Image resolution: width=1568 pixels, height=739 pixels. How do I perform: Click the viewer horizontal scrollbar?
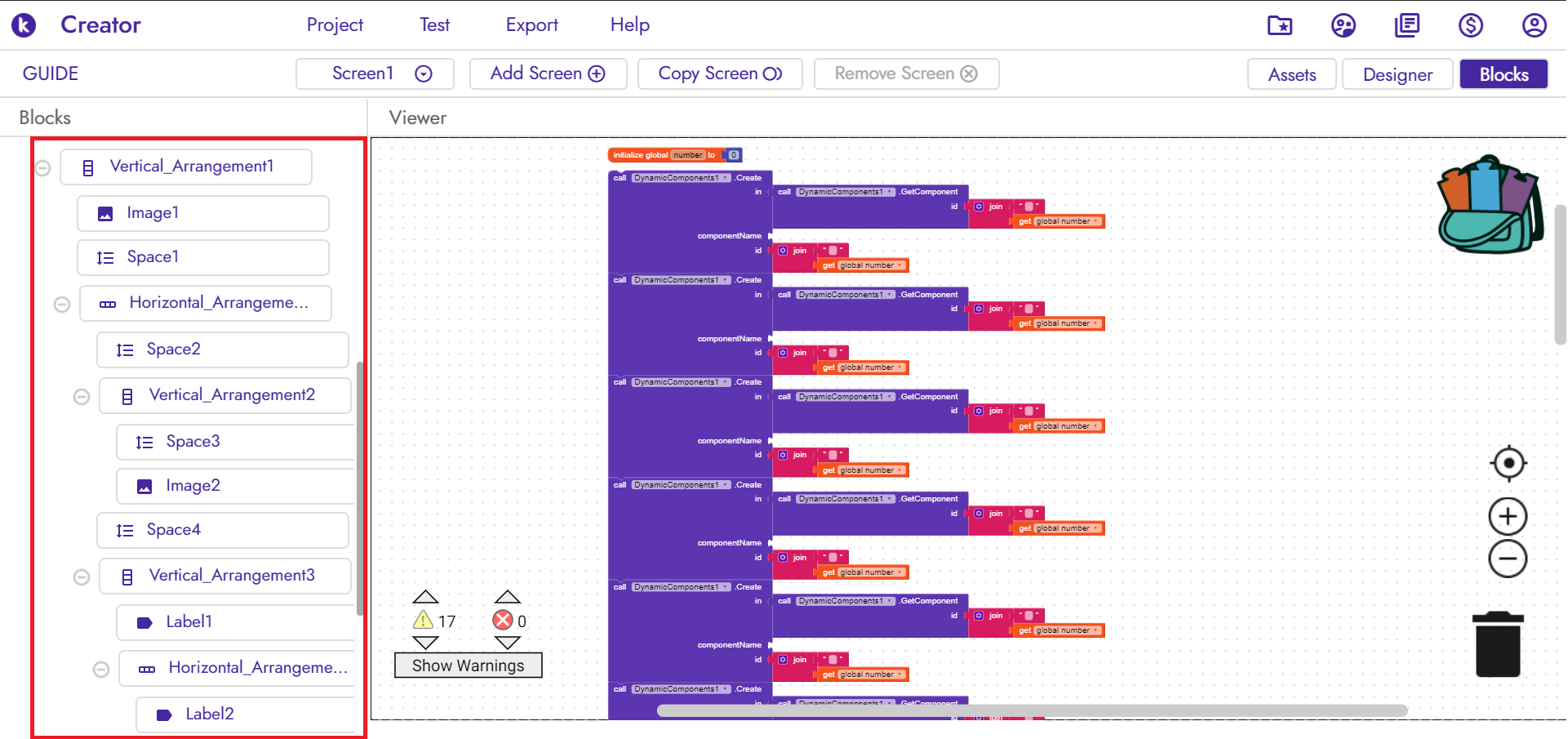click(x=1032, y=710)
